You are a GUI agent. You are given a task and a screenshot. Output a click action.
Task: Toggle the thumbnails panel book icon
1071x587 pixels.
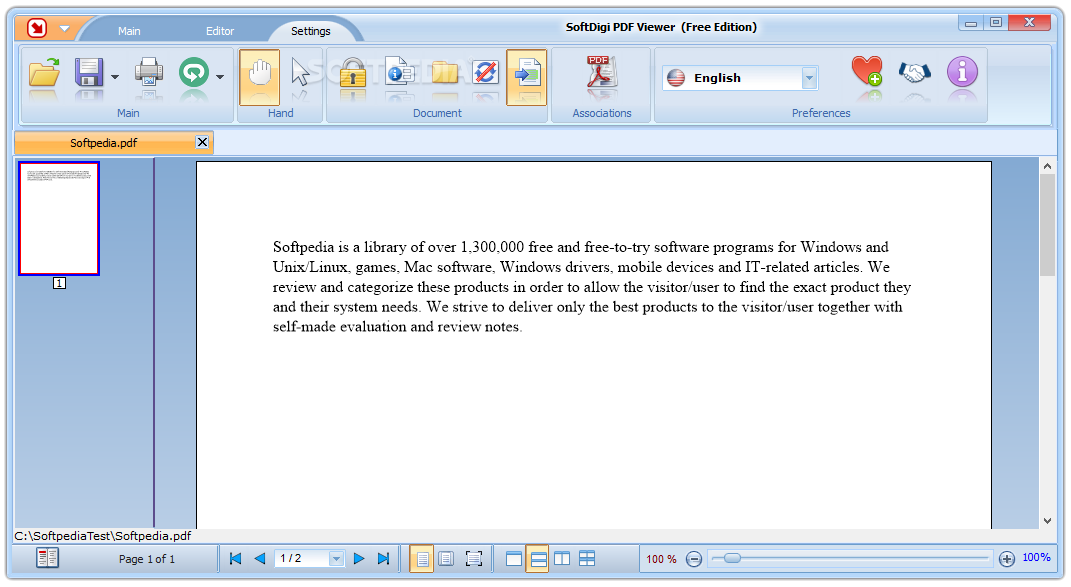[48, 558]
